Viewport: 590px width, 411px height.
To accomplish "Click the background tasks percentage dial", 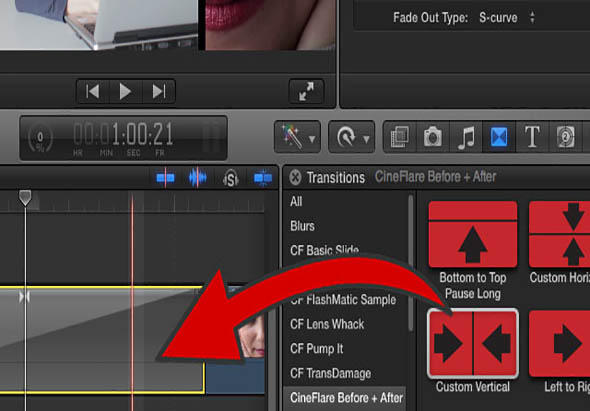I will (40, 138).
